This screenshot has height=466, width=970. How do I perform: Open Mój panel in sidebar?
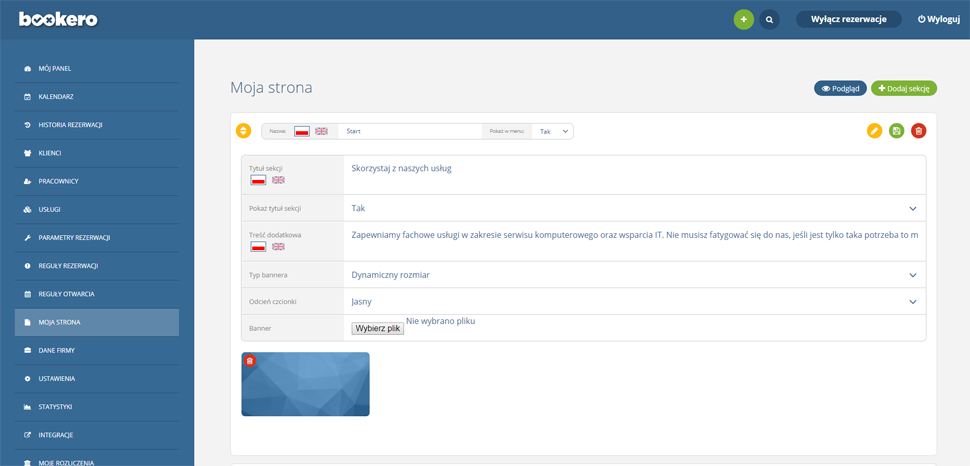[97, 69]
